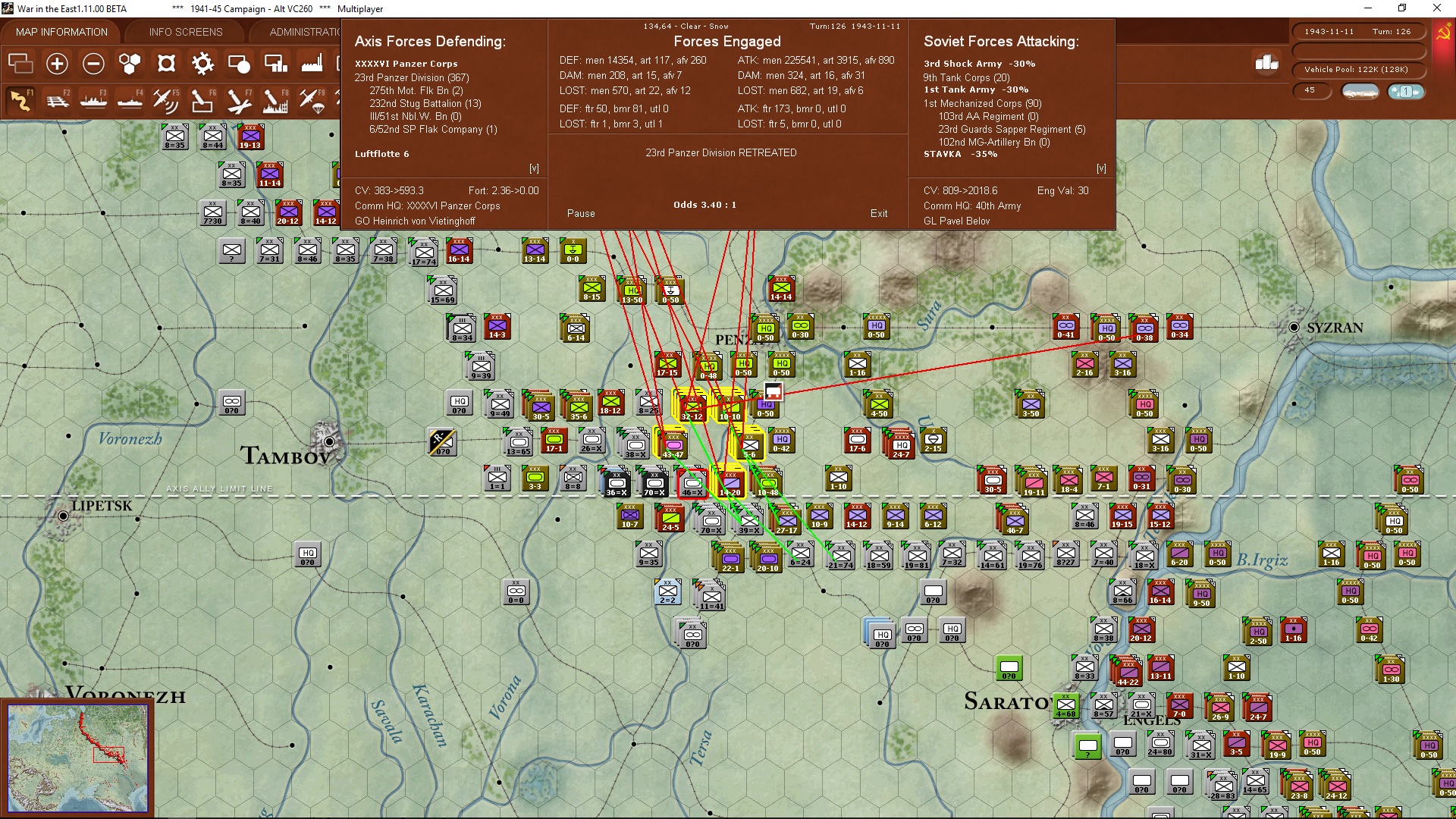Click 23rd Guards Sapper Regiment (5) entry

(x=1012, y=129)
